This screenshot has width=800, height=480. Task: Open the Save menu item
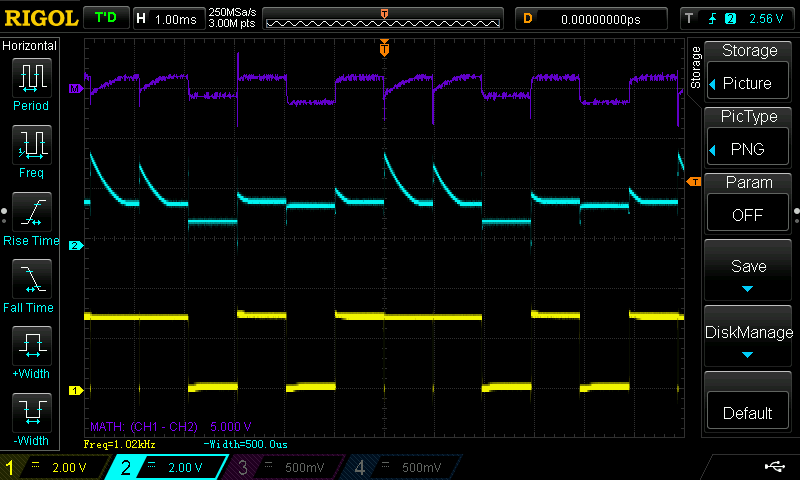point(749,273)
